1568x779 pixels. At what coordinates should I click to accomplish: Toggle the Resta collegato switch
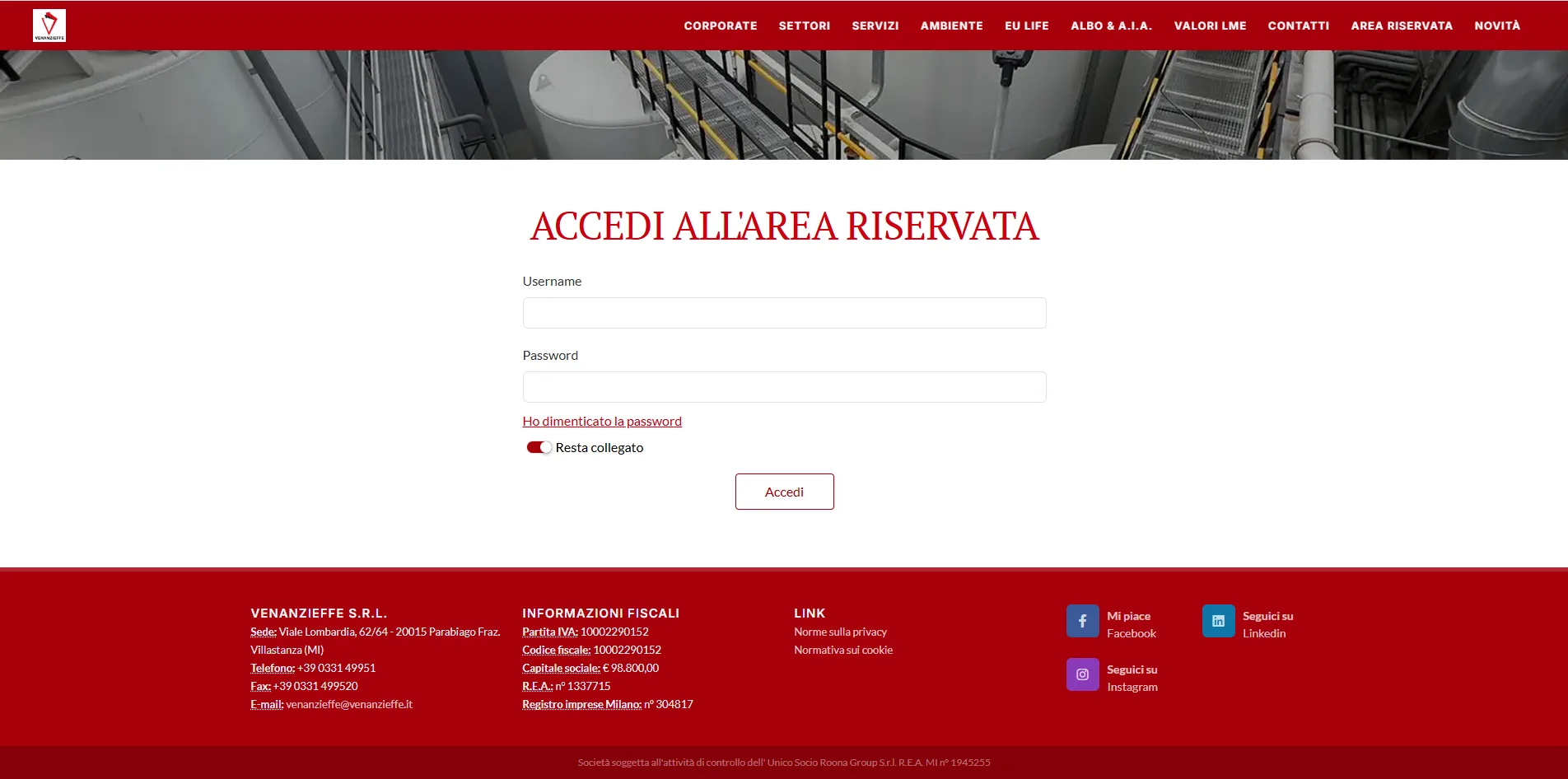[x=539, y=447]
